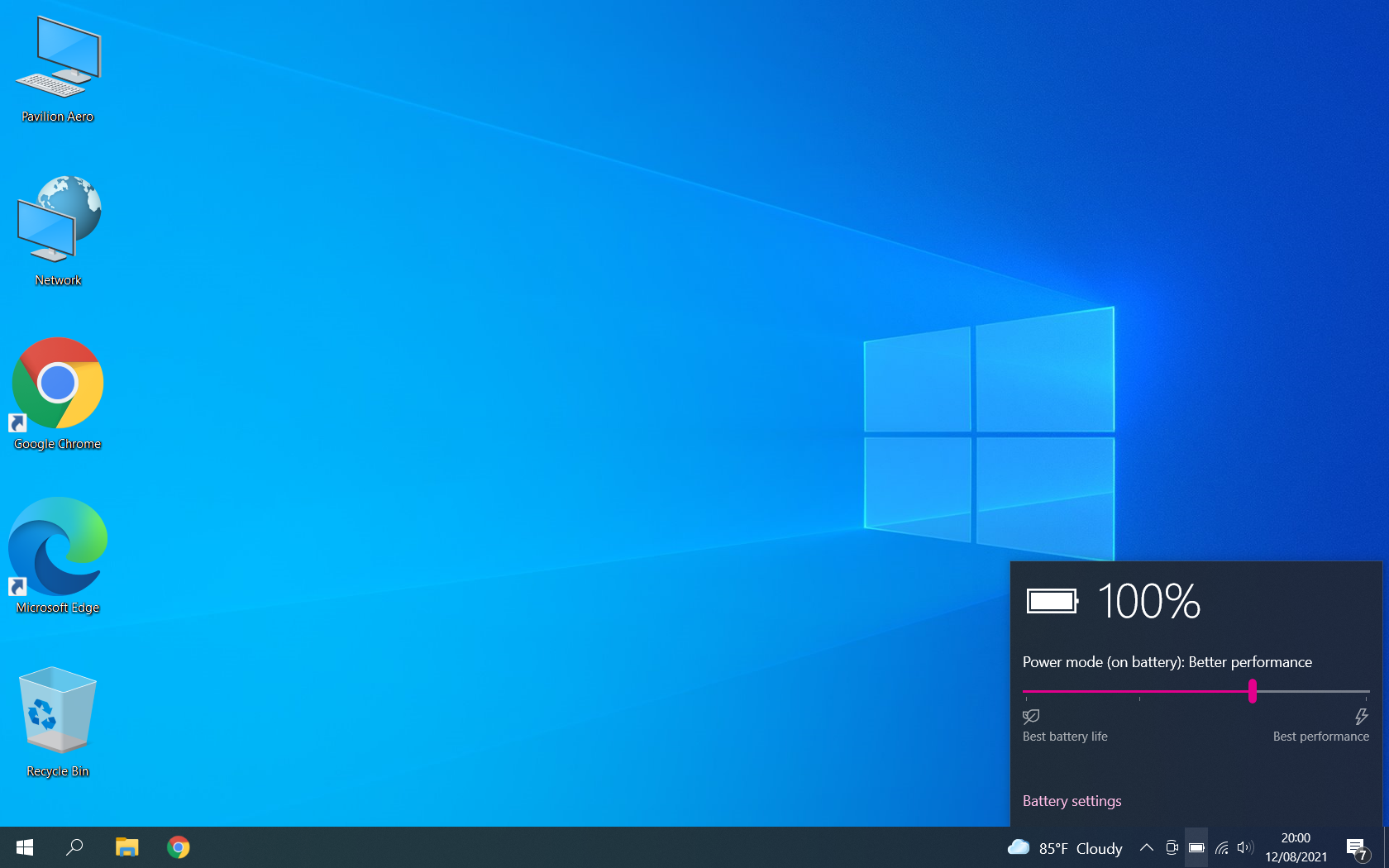
Task: Click the 100% battery percentage text
Action: point(1149,601)
